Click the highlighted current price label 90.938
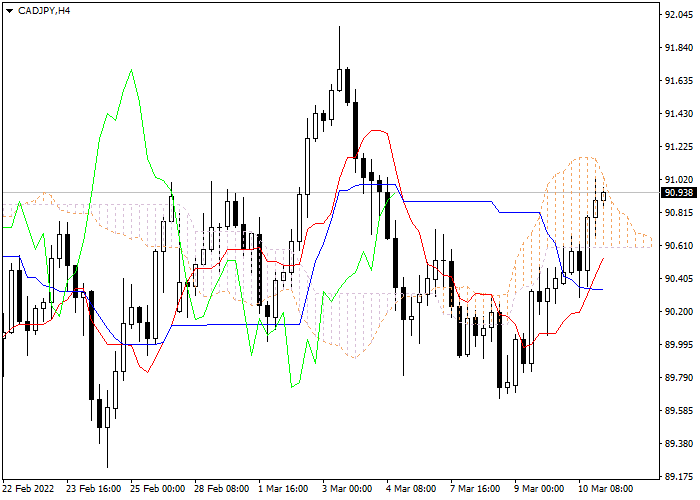 pos(678,192)
